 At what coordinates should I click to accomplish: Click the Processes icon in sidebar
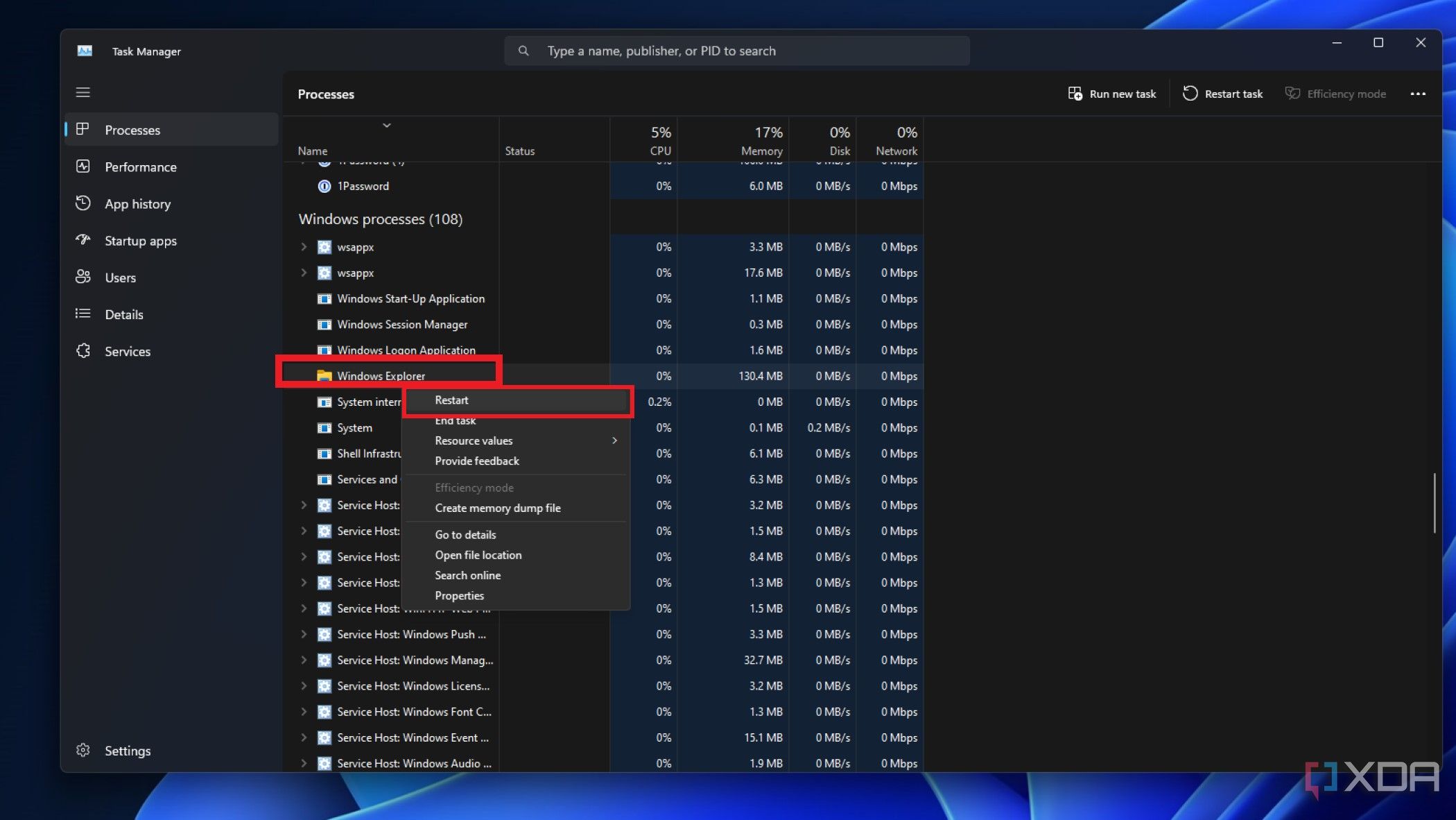(x=83, y=129)
